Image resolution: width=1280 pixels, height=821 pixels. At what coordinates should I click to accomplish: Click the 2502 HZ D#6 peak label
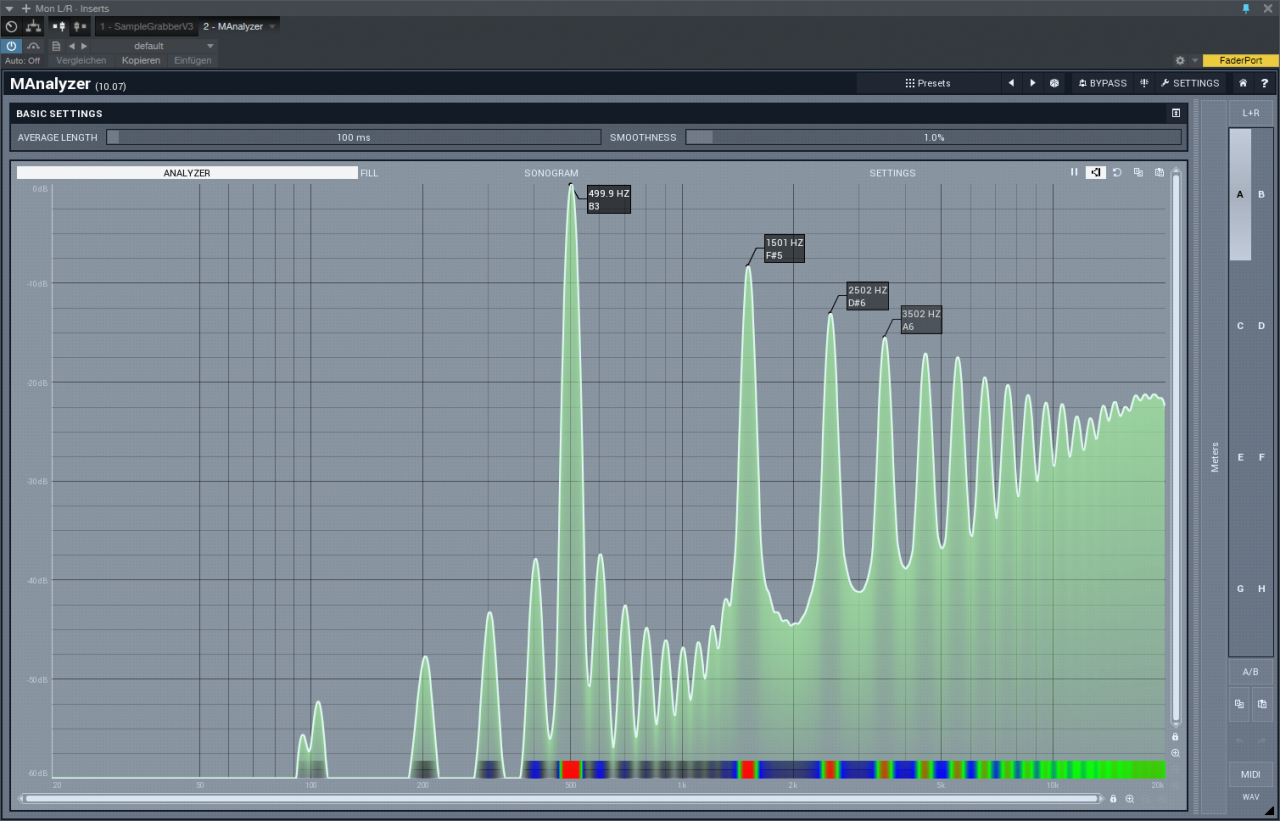tap(867, 297)
